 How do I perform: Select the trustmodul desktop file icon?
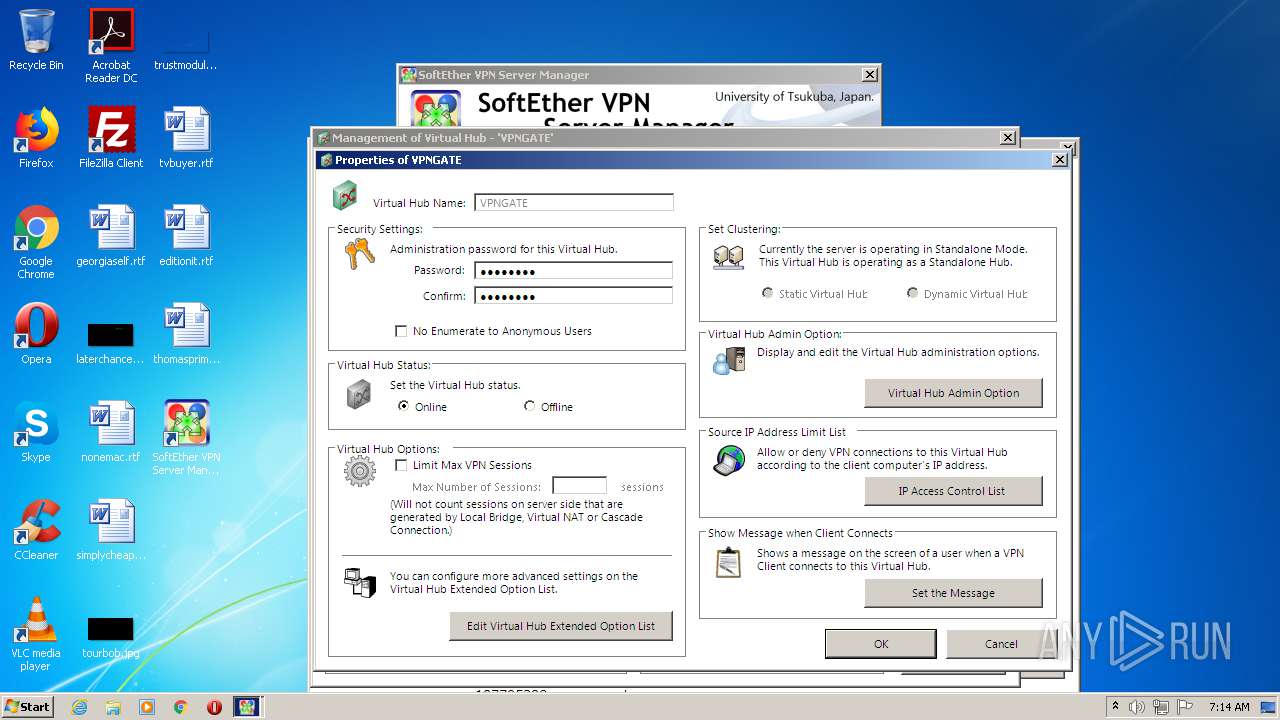click(x=186, y=48)
